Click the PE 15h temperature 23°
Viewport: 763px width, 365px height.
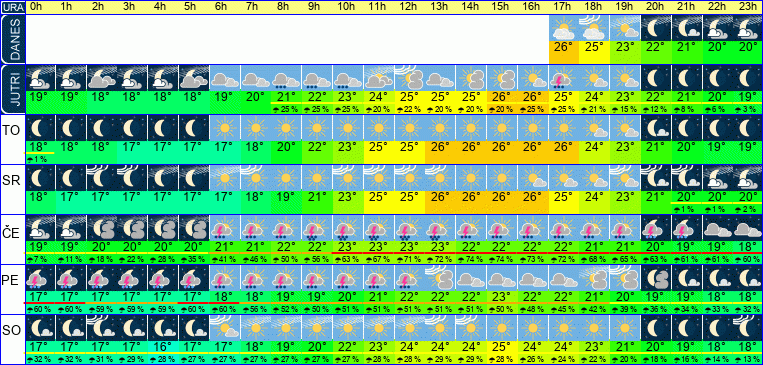[502, 297]
